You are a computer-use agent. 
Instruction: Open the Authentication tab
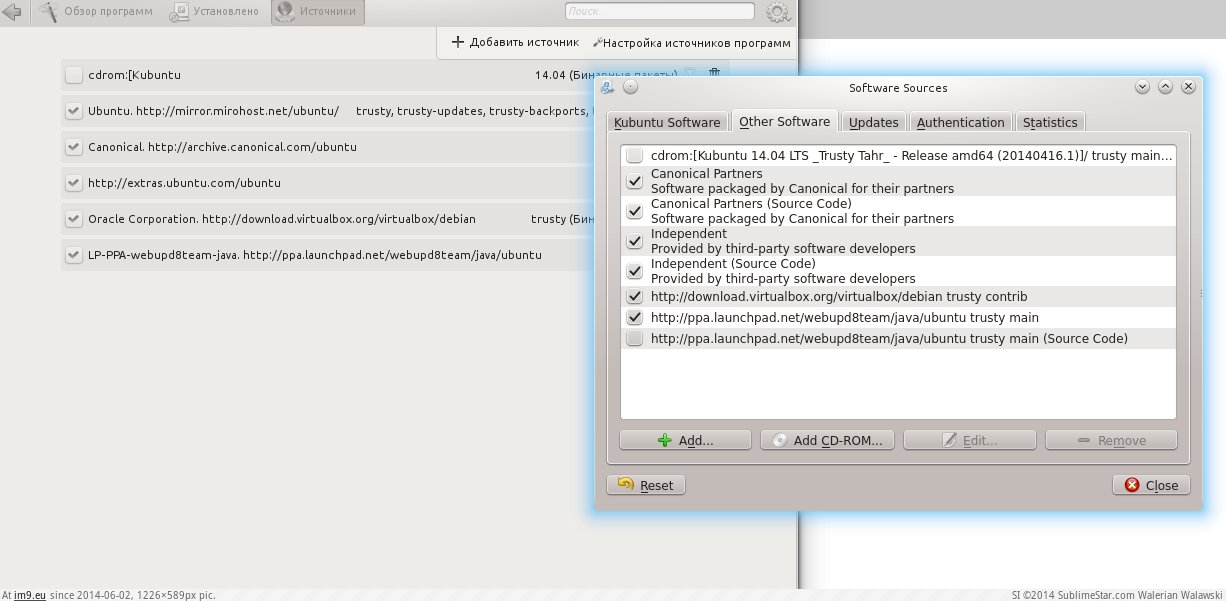960,122
